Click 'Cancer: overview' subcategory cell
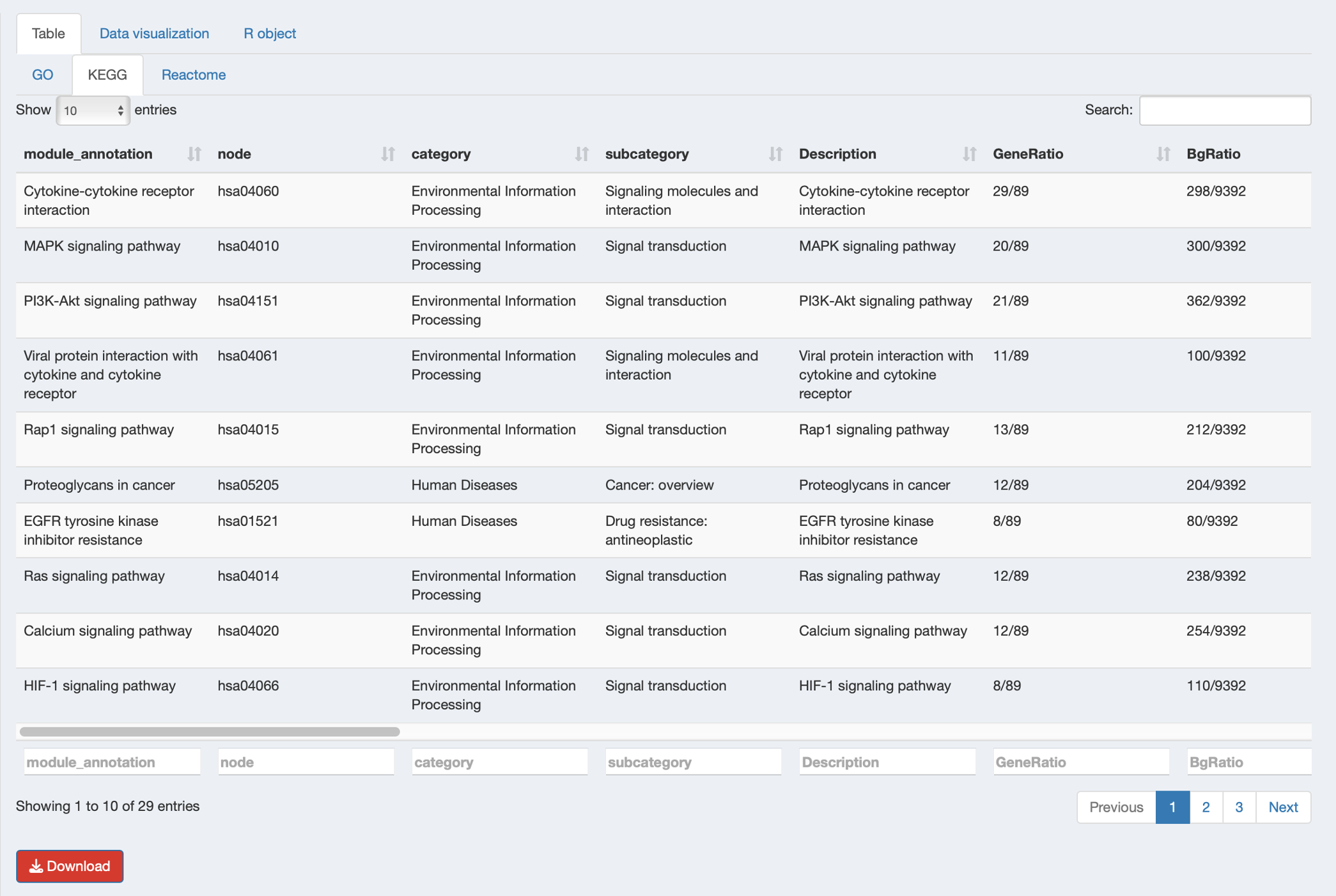This screenshot has height=896, width=1336. tap(659, 485)
